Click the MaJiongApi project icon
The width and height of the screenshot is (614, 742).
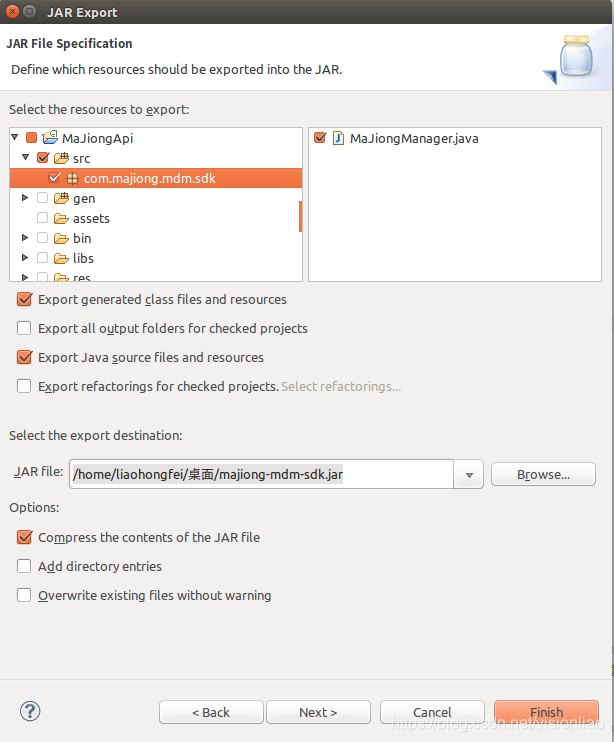[x=50, y=138]
